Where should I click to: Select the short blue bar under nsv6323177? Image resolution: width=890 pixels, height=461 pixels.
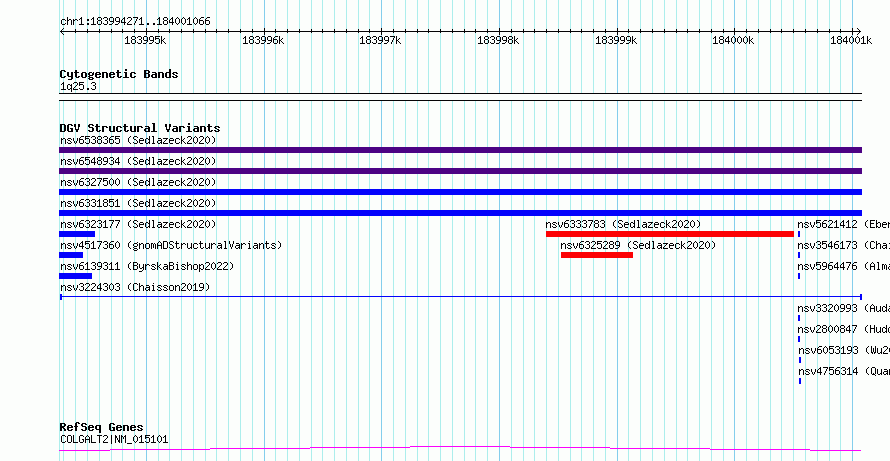click(x=77, y=234)
